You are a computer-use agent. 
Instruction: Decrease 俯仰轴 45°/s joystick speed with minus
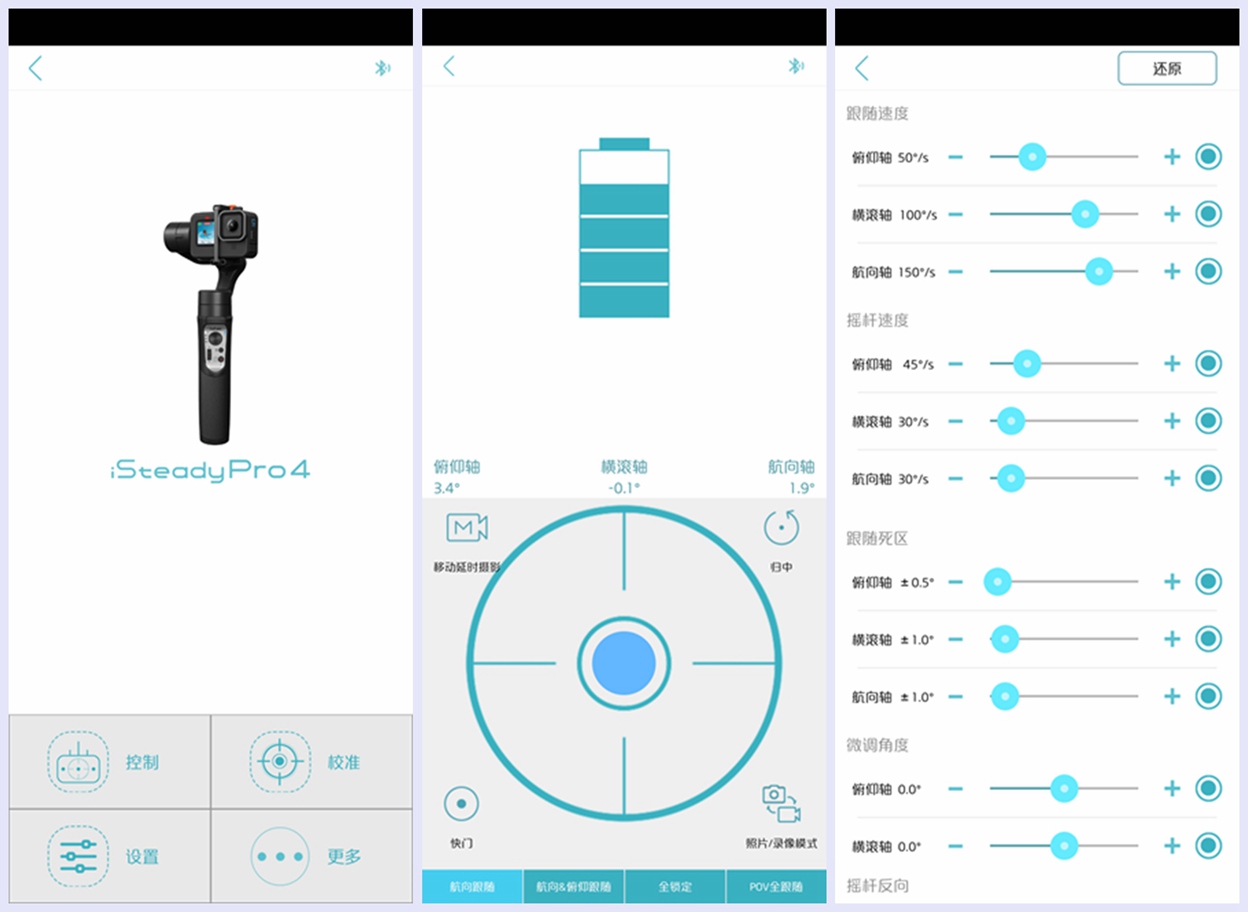pyautogui.click(x=956, y=364)
